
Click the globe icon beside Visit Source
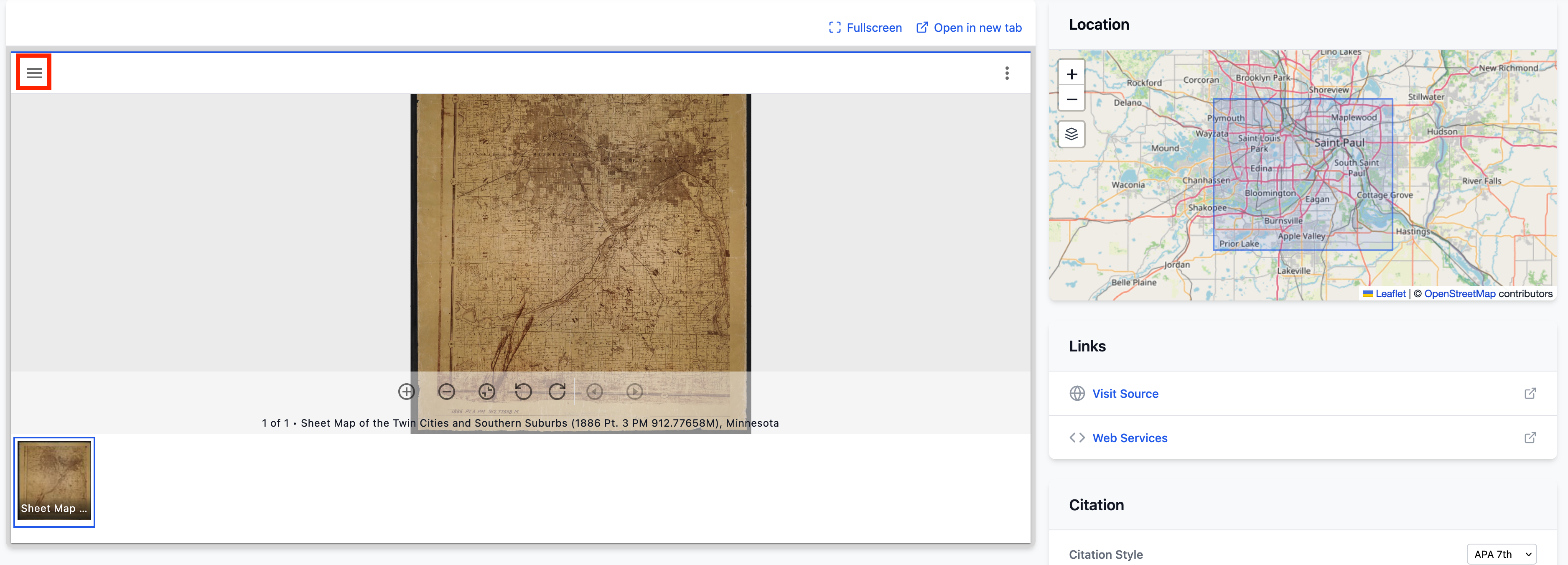pos(1077,393)
